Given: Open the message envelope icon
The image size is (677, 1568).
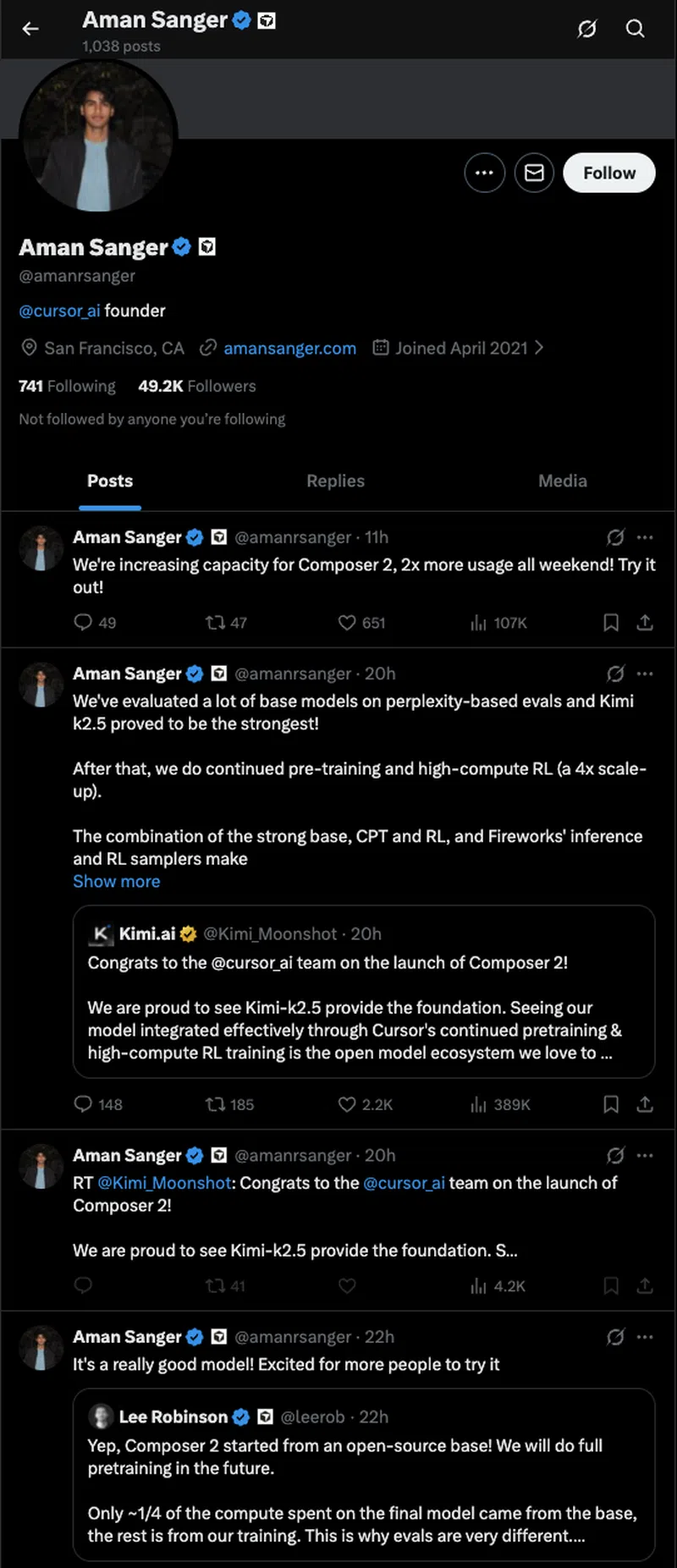Looking at the screenshot, I should point(534,173).
